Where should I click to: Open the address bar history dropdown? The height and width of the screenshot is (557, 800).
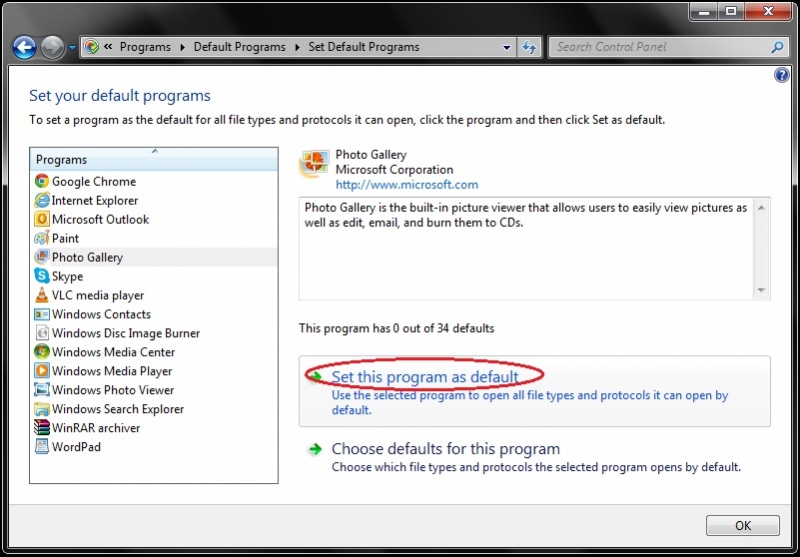tap(507, 47)
